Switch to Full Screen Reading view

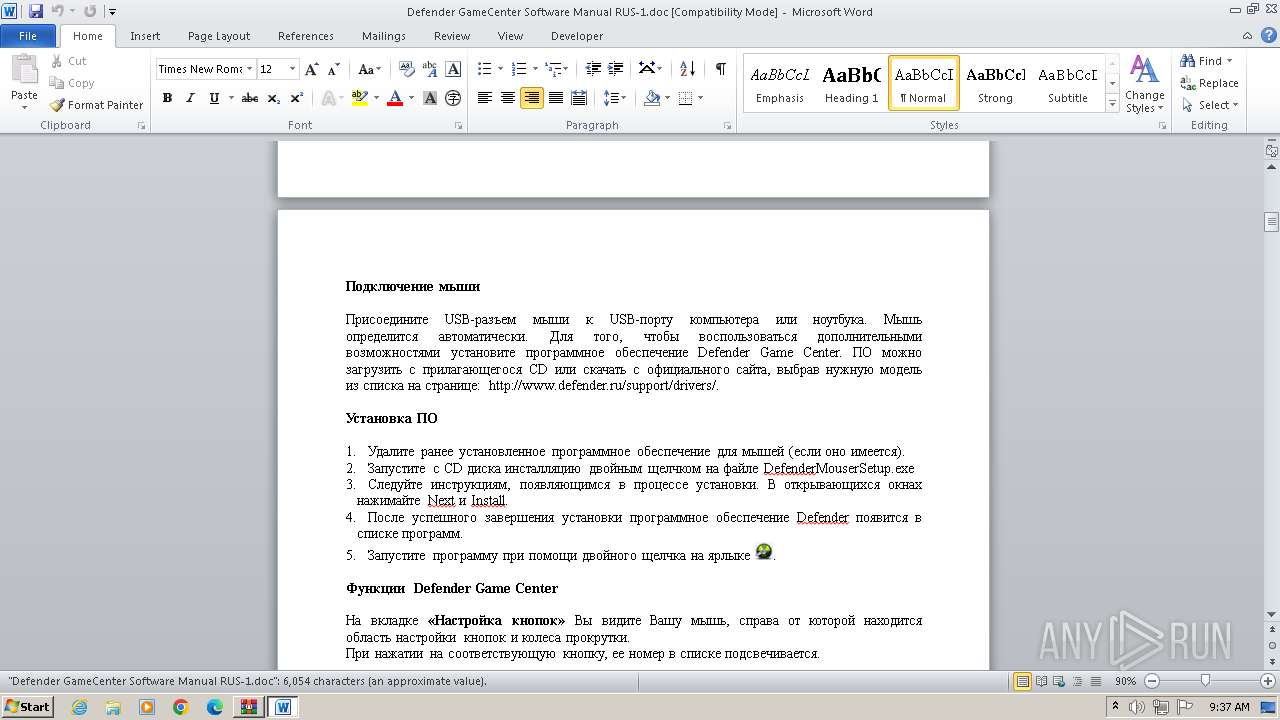[1041, 681]
